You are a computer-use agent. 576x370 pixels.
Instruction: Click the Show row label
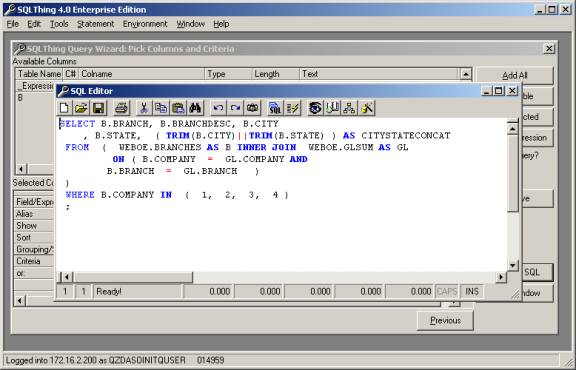[26, 226]
